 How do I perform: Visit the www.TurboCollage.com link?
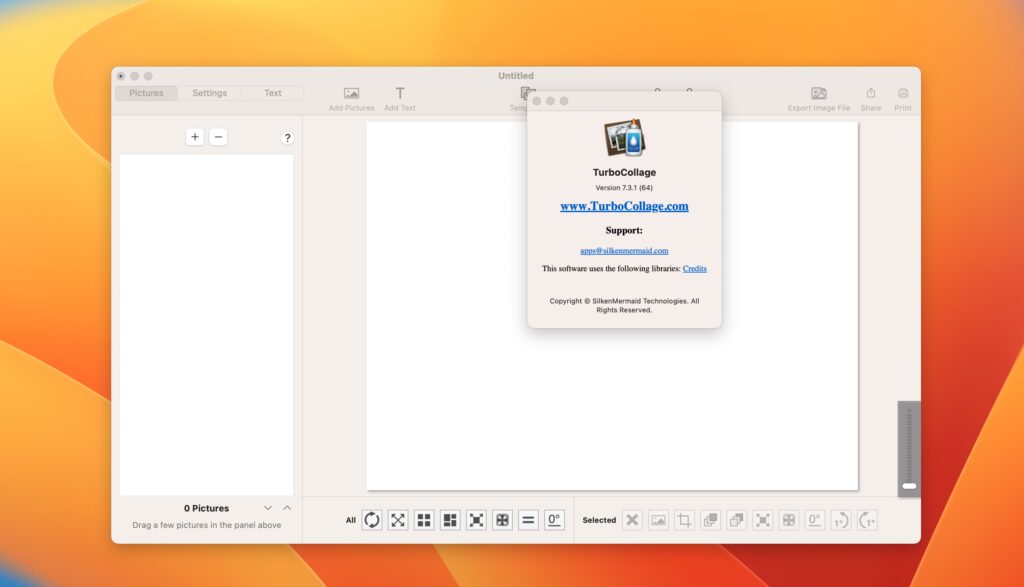coord(624,206)
